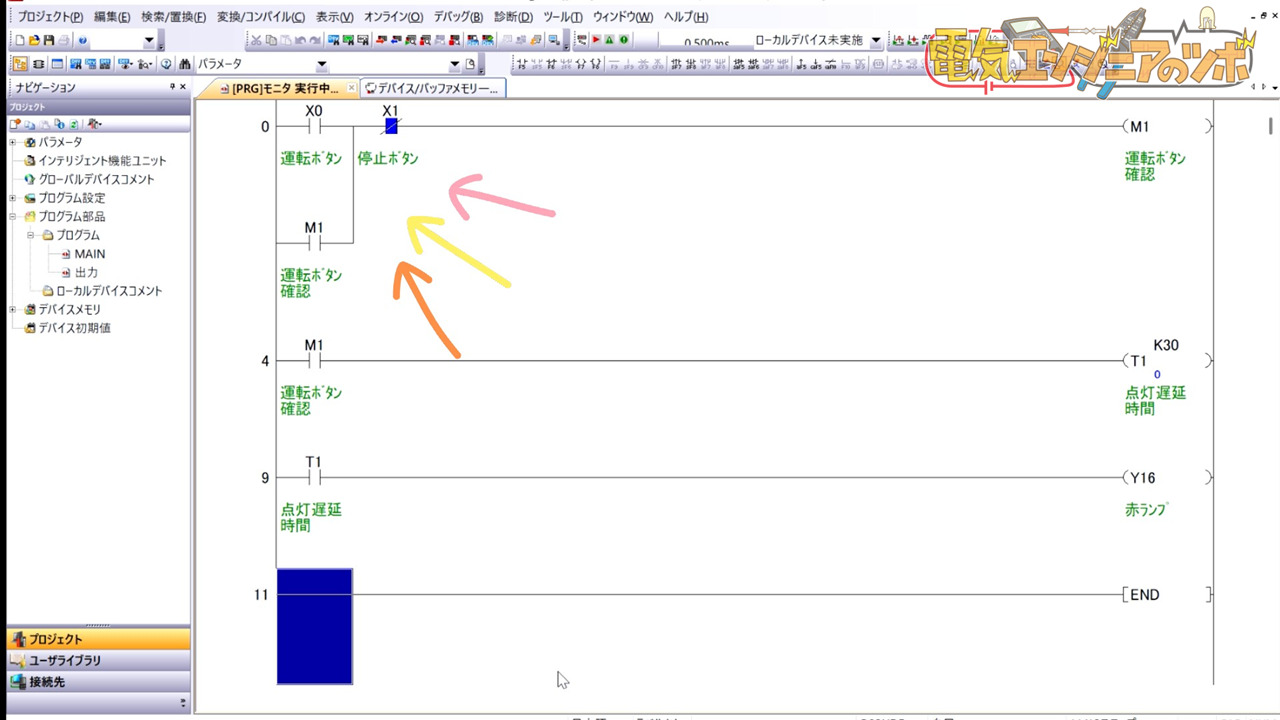Click the New Project toolbar icon
The height and width of the screenshot is (720, 1280).
(x=20, y=41)
